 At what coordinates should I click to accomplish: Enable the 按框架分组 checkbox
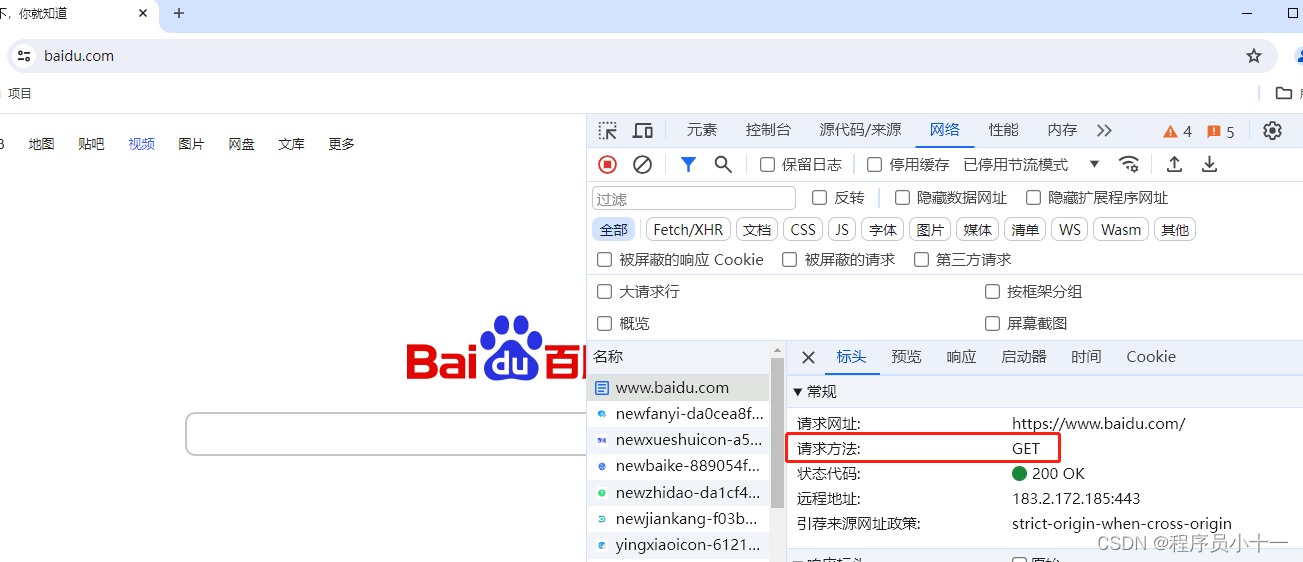click(992, 291)
